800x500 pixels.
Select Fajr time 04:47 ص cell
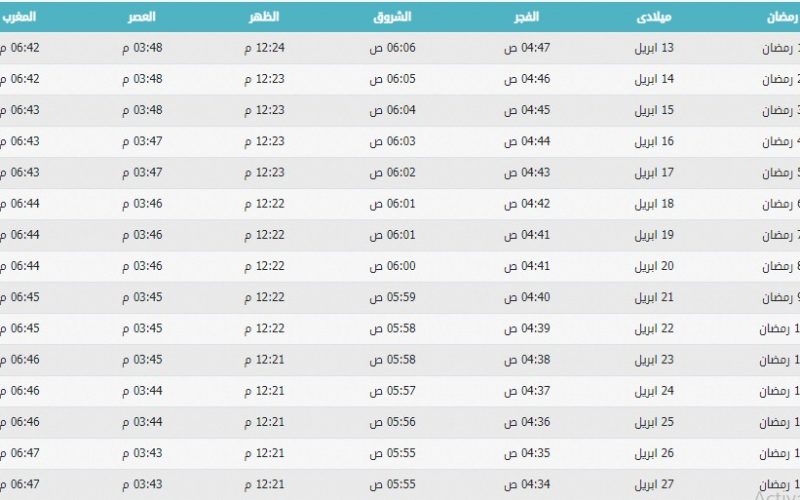(527, 48)
